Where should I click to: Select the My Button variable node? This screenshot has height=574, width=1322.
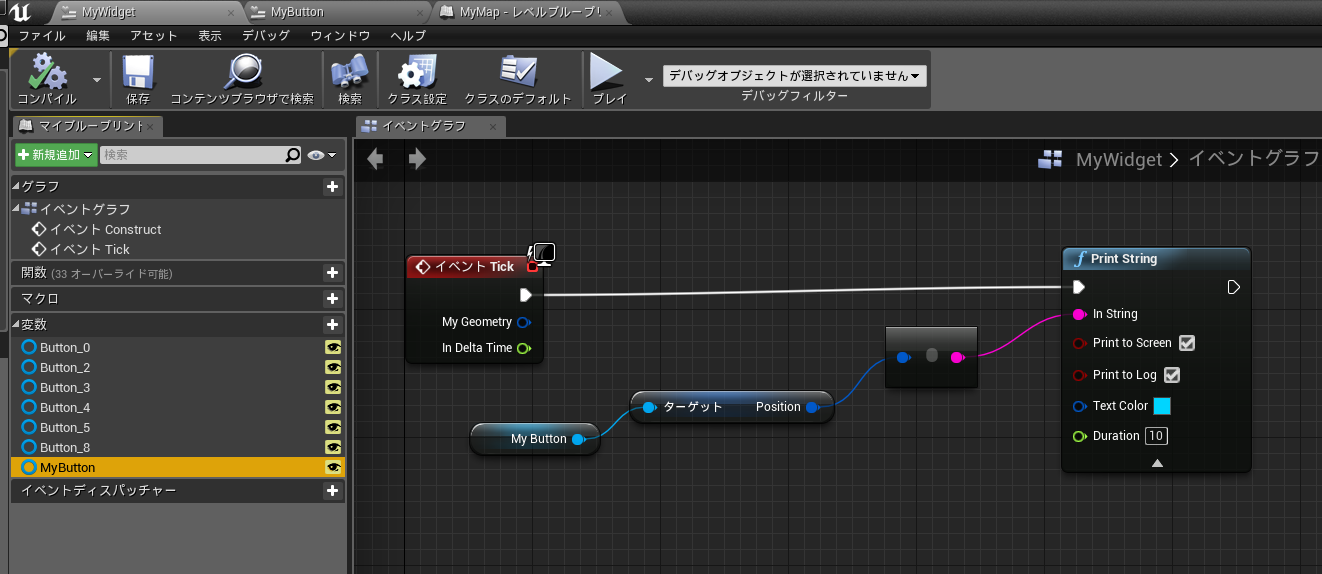coord(535,439)
